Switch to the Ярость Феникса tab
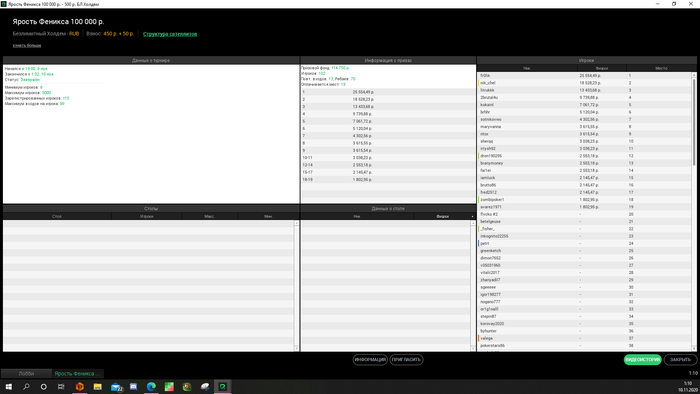 click(78, 373)
